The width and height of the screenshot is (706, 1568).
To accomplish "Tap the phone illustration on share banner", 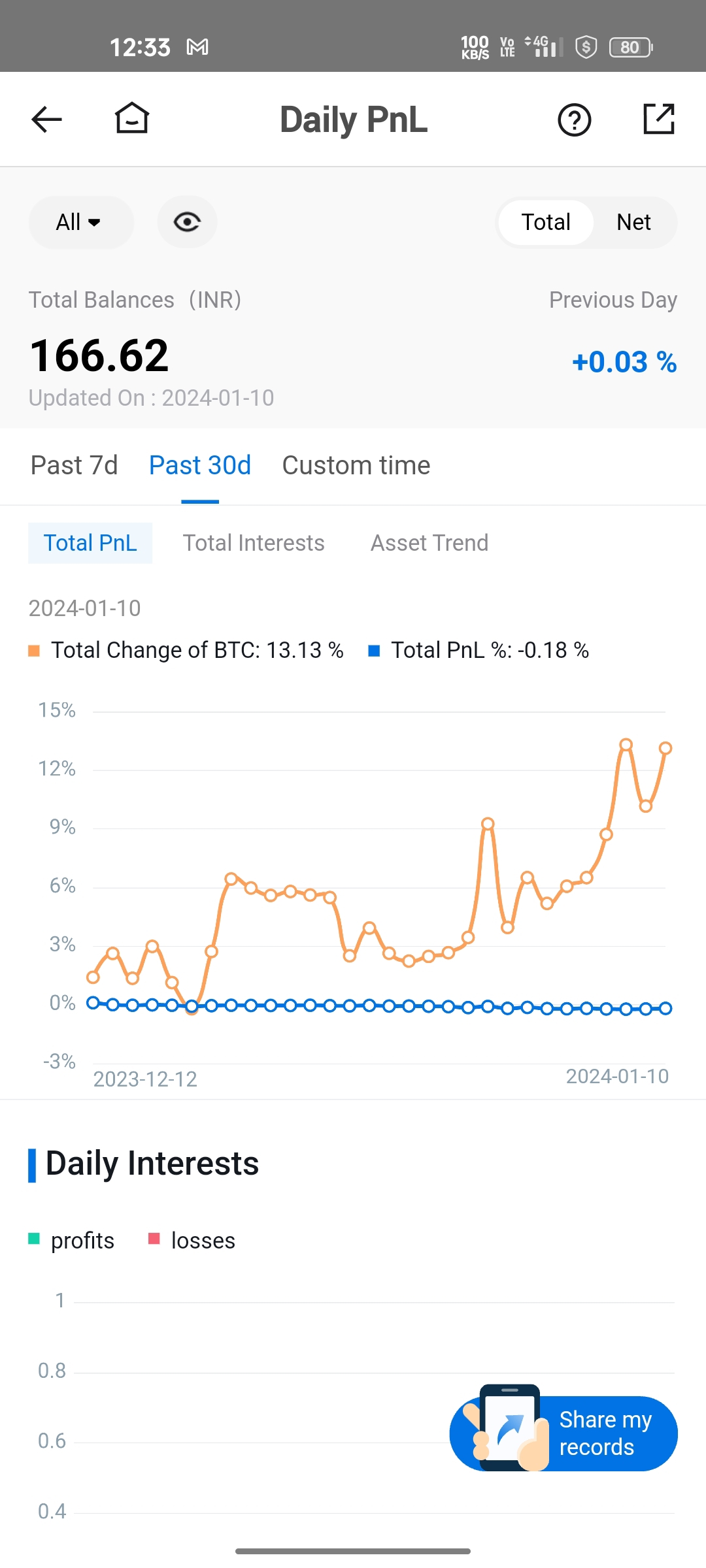I will point(510,1428).
